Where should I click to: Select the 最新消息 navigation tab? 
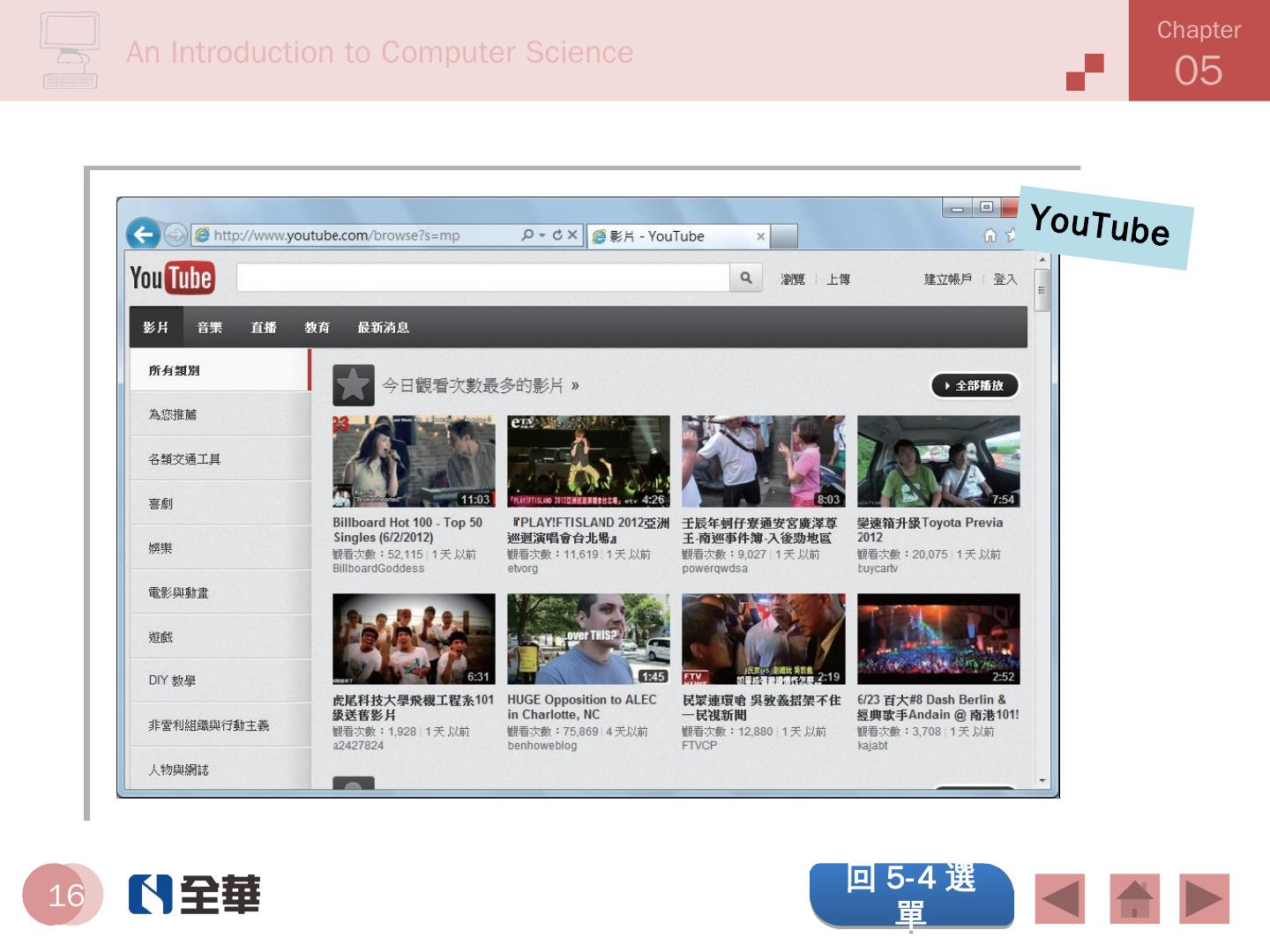click(383, 328)
